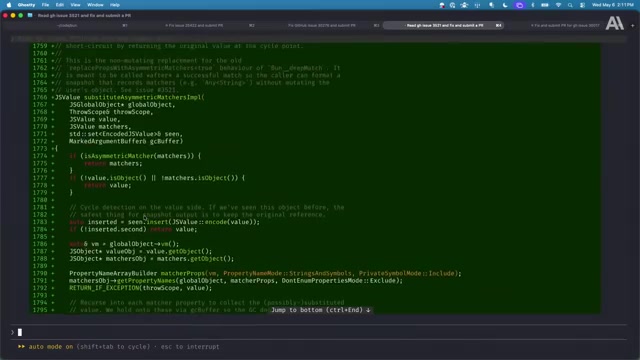This screenshot has width=640, height=360.
Task: Click 'JSObject* valueObj = value.getObject();' line
Action: pos(140,251)
